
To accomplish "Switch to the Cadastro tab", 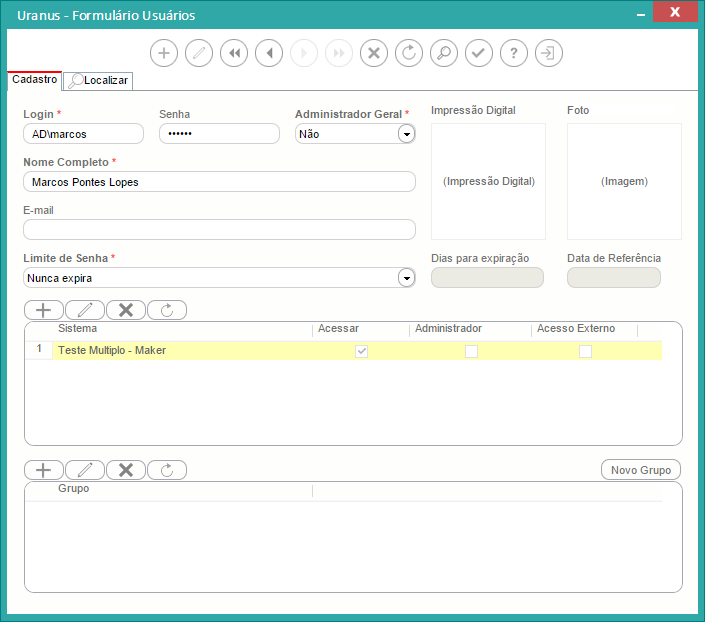I will [35, 80].
